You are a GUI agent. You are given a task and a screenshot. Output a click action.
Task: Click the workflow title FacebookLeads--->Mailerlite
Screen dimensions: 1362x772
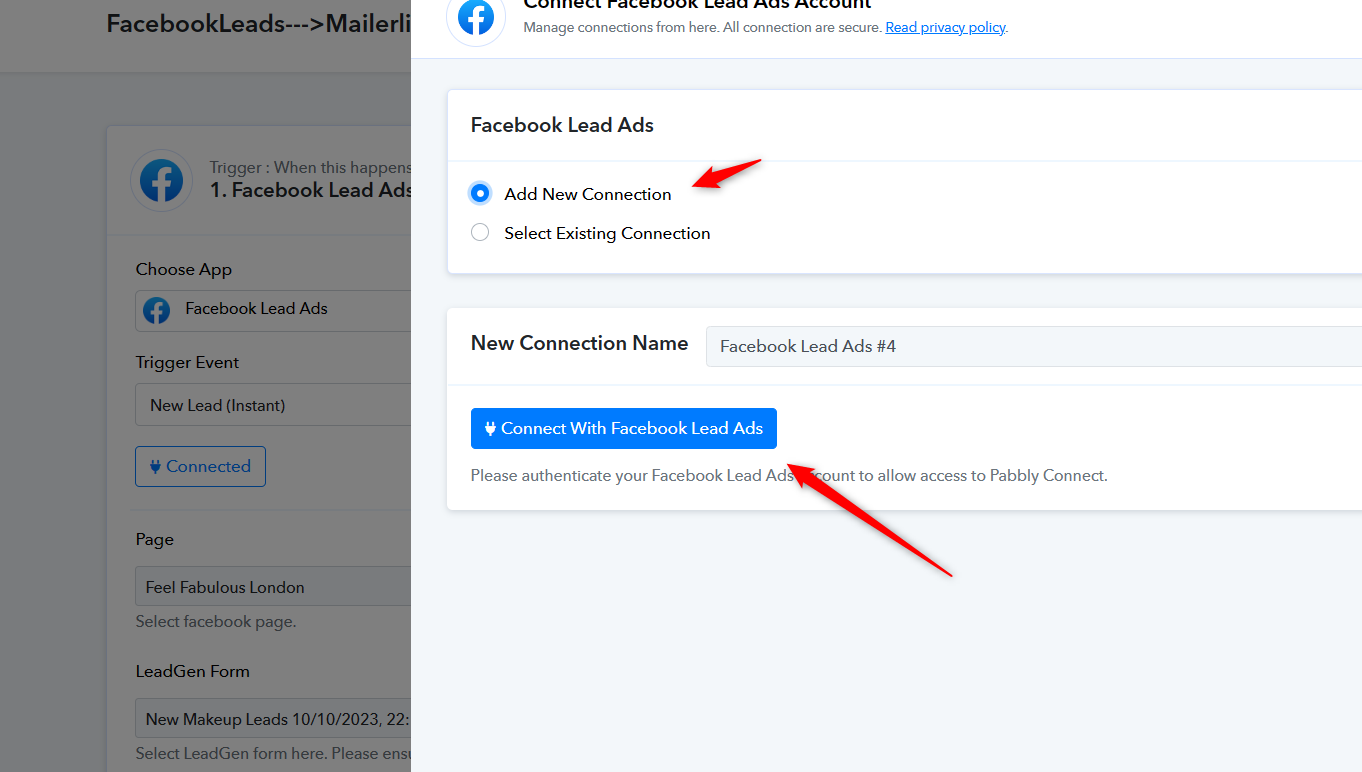point(259,24)
